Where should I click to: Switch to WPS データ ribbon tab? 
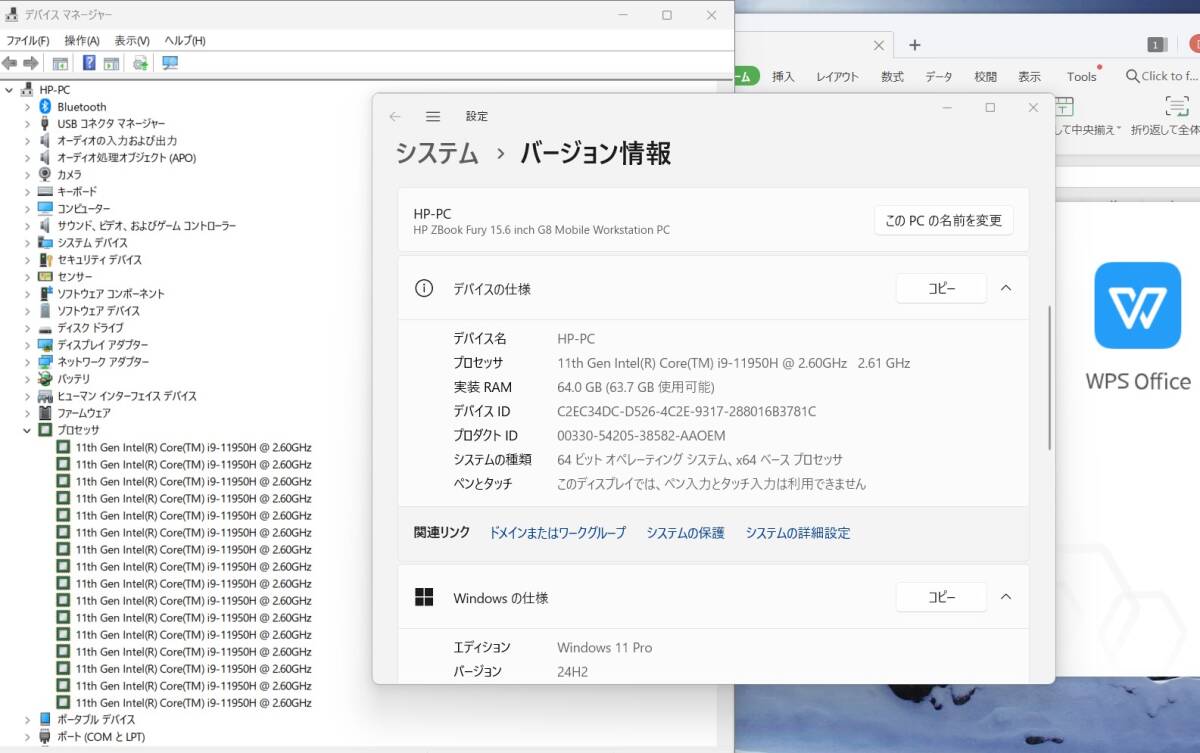click(x=939, y=76)
